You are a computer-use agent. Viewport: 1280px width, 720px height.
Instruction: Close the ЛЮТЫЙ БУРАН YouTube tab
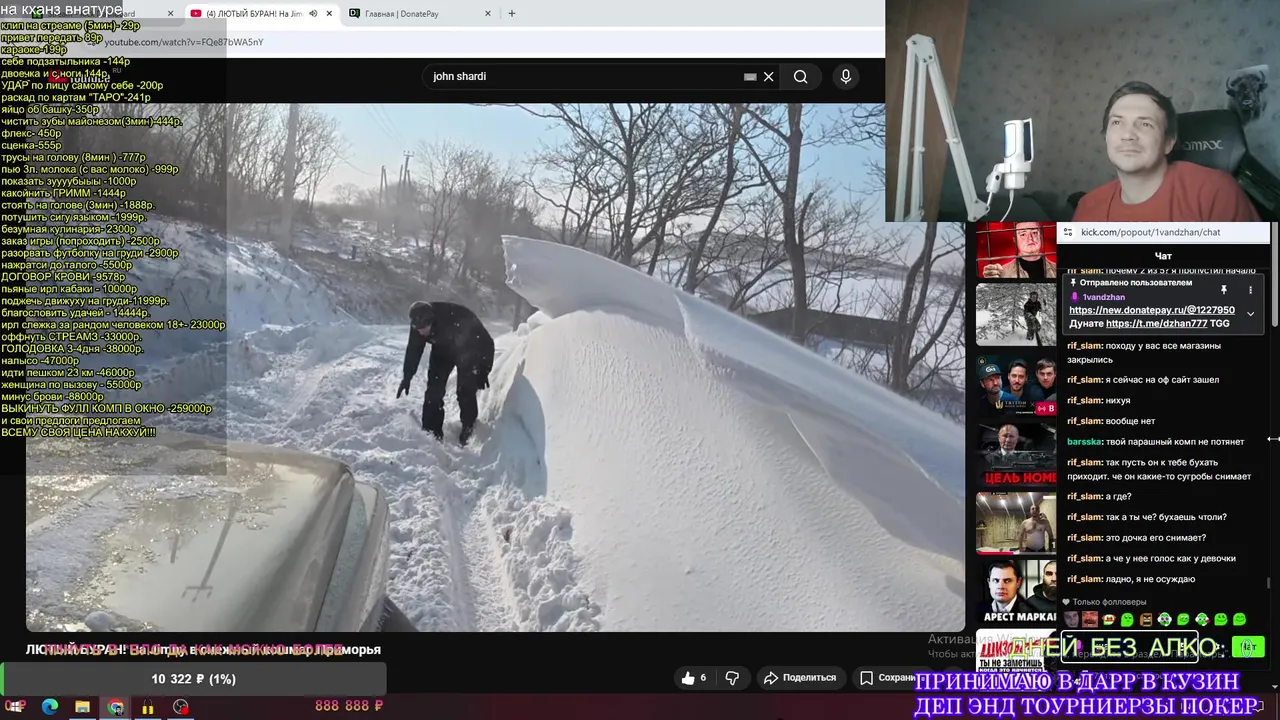(330, 14)
